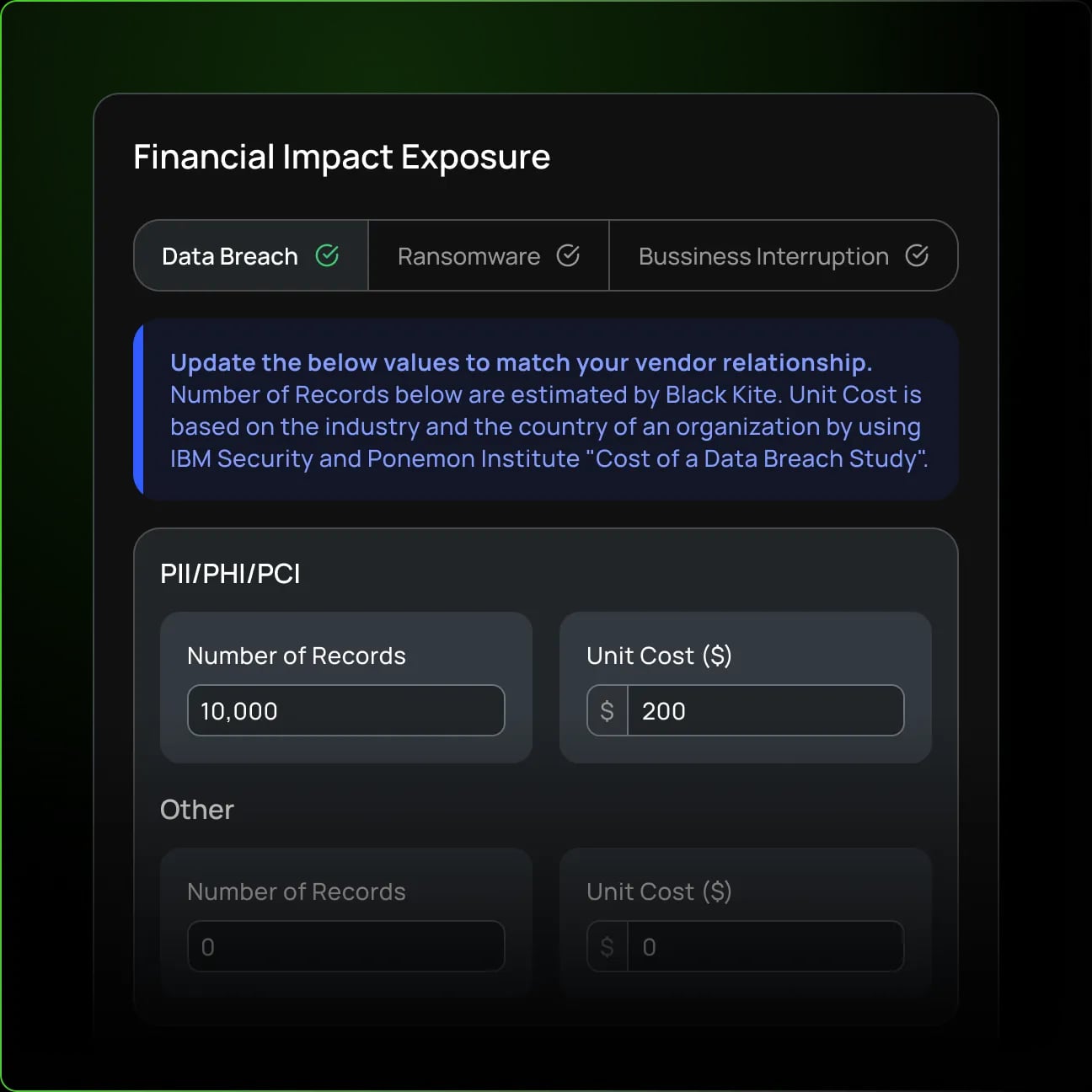Open the Bussiness Interruption tab
The width and height of the screenshot is (1092, 1092).
coord(763,255)
